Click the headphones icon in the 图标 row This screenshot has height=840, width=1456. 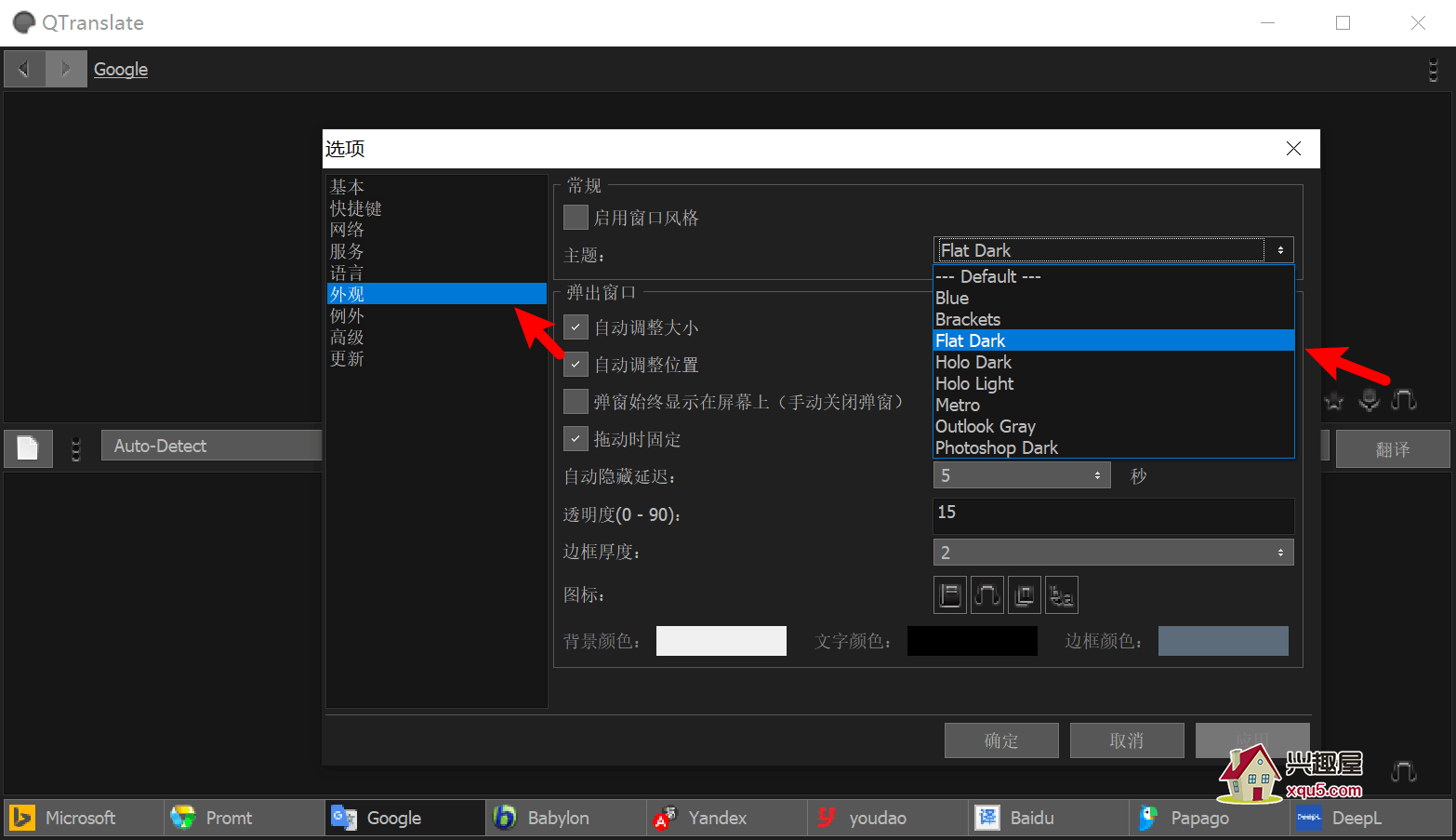(x=986, y=595)
